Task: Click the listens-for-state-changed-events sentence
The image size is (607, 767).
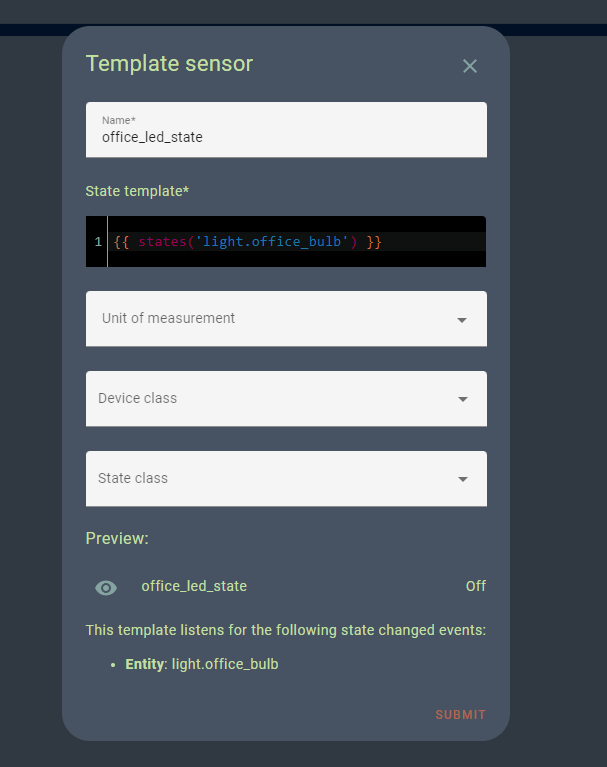Action: 286,630
